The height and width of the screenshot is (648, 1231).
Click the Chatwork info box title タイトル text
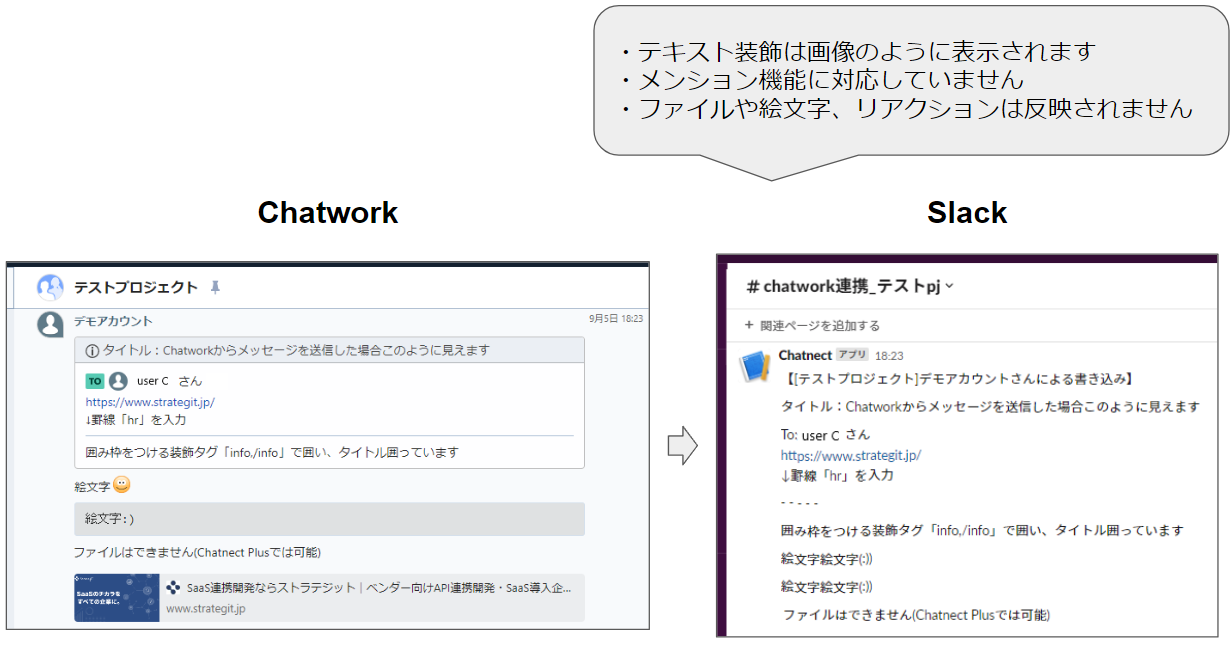296,351
